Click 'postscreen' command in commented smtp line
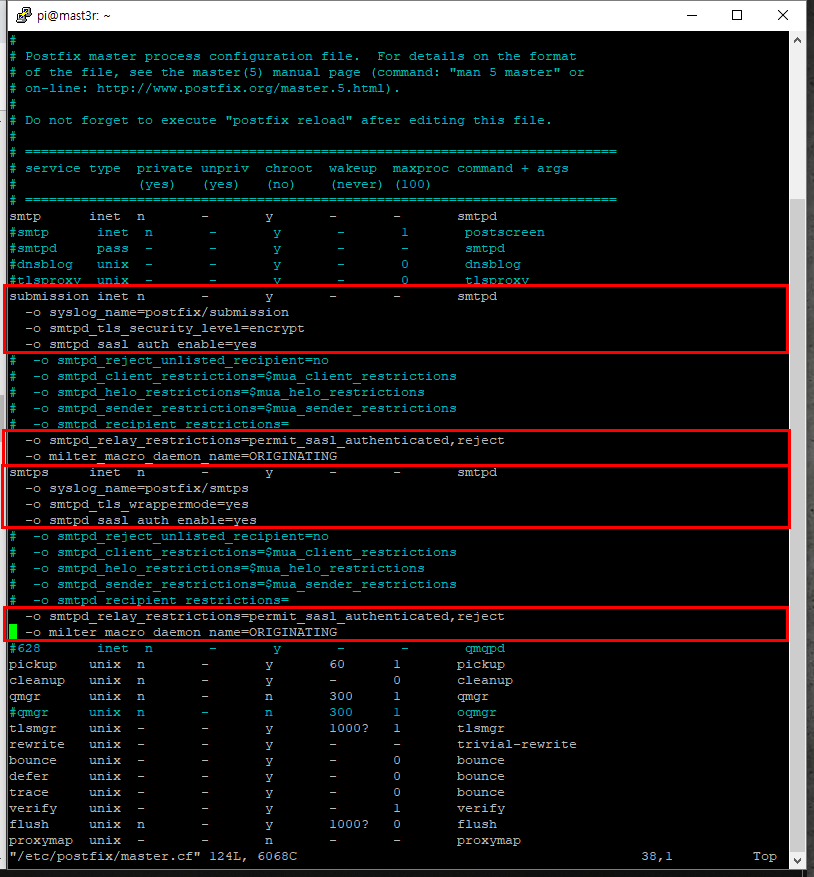Viewport: 814px width, 877px height. (505, 232)
